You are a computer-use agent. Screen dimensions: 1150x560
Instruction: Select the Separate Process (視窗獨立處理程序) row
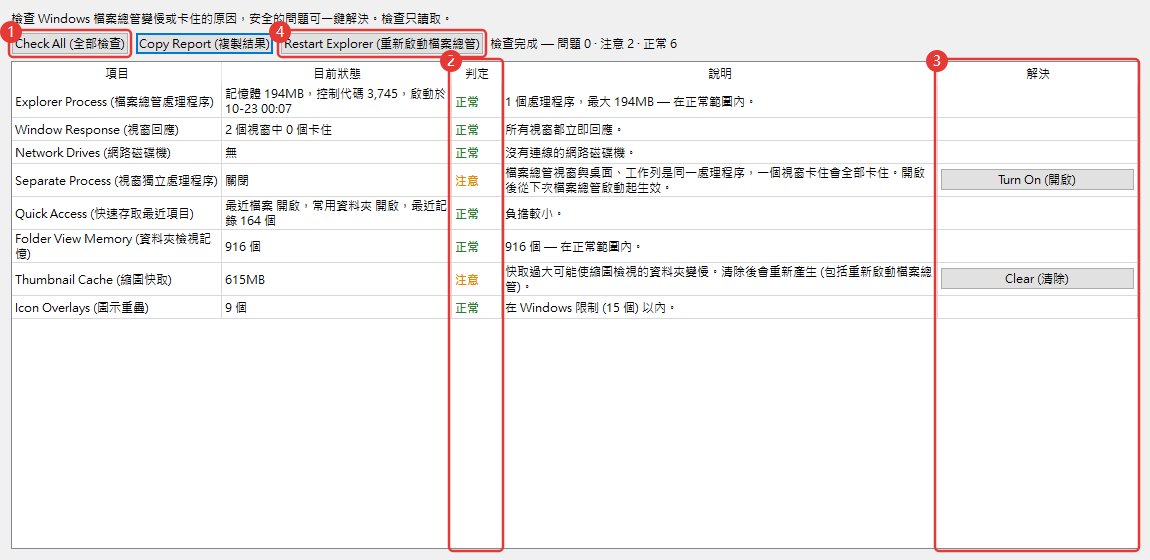coord(575,180)
